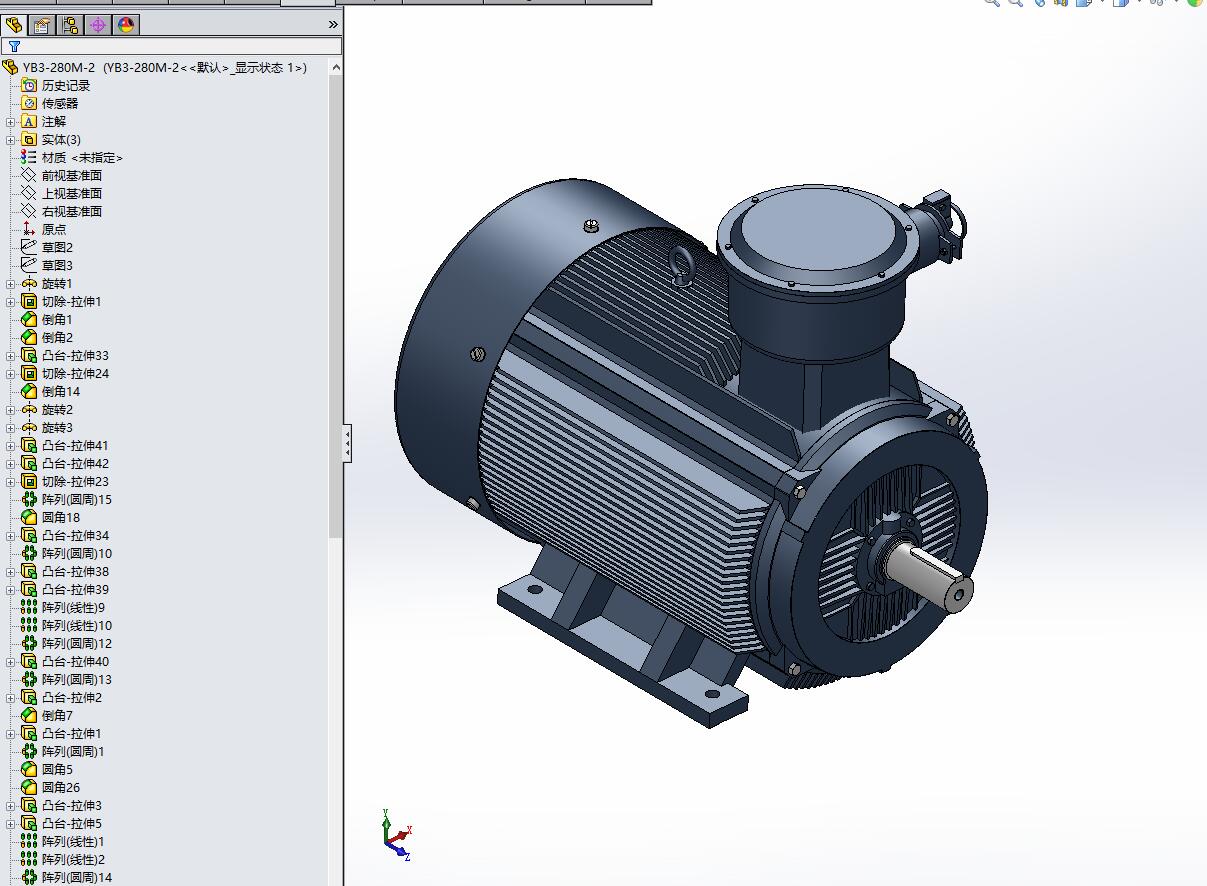Expand the 注解 annotations folder

click(11, 122)
